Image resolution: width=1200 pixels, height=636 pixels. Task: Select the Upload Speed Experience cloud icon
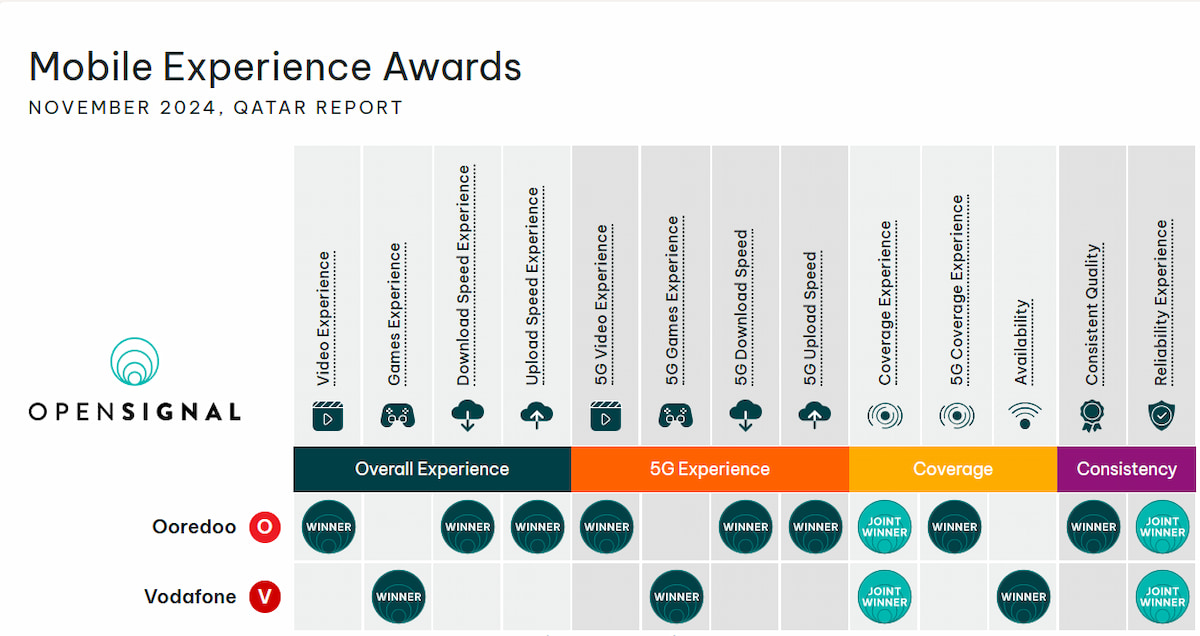(536, 415)
